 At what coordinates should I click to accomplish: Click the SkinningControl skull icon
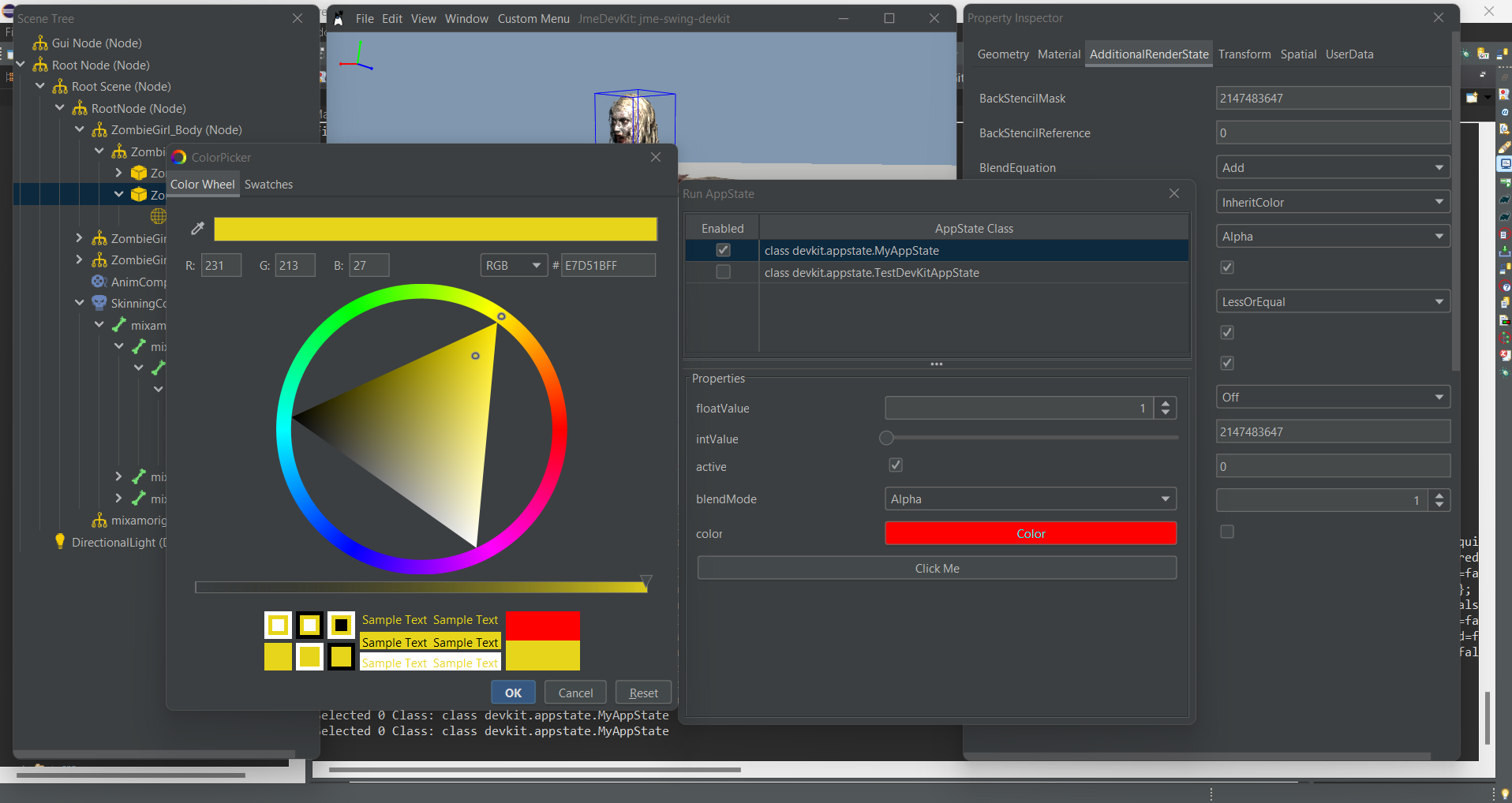coord(99,303)
